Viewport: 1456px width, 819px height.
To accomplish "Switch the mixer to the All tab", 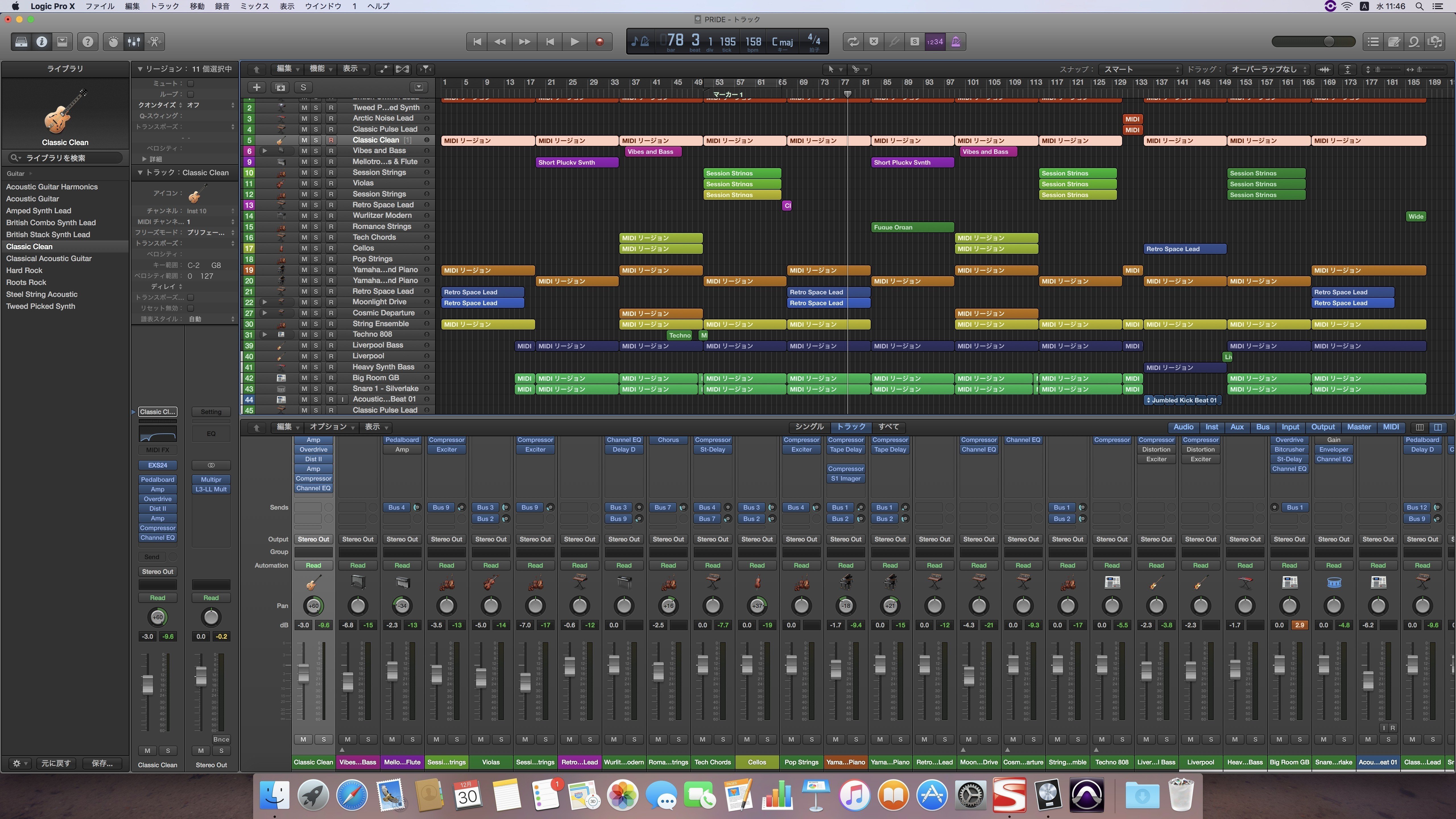I will [888, 427].
